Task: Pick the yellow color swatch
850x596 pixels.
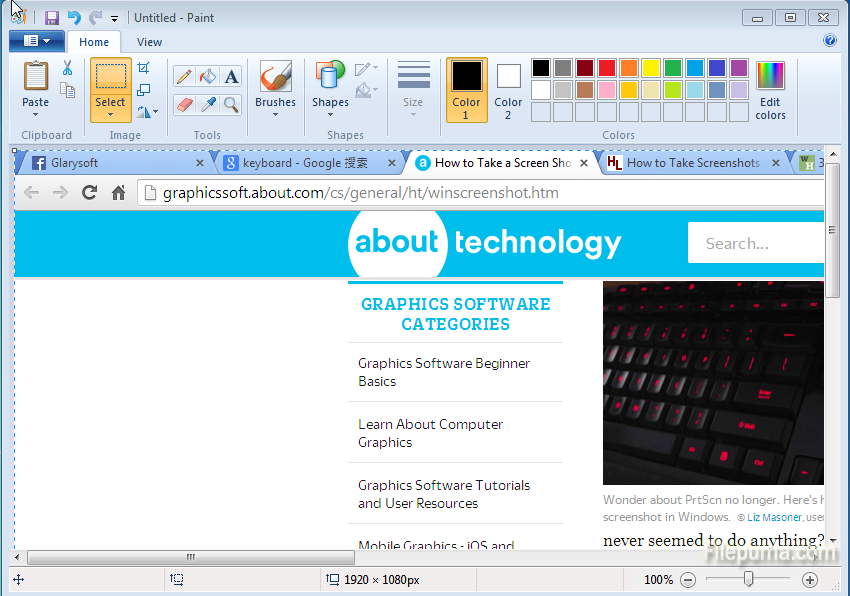Action: [x=651, y=68]
